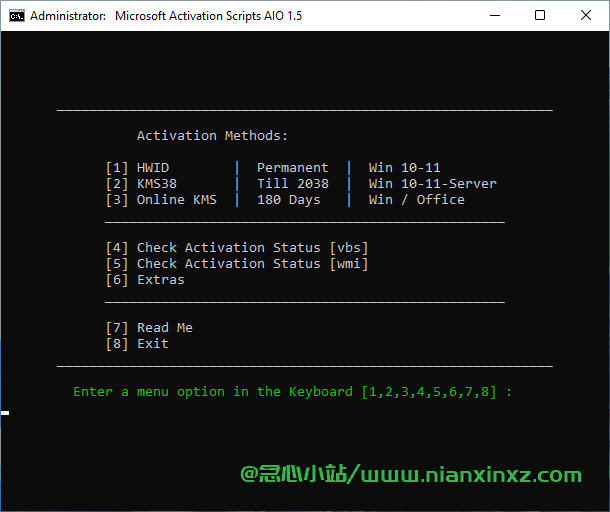Click the 'Permanent' text in HWID row
Screen dimensions: 610x512
[293, 168]
